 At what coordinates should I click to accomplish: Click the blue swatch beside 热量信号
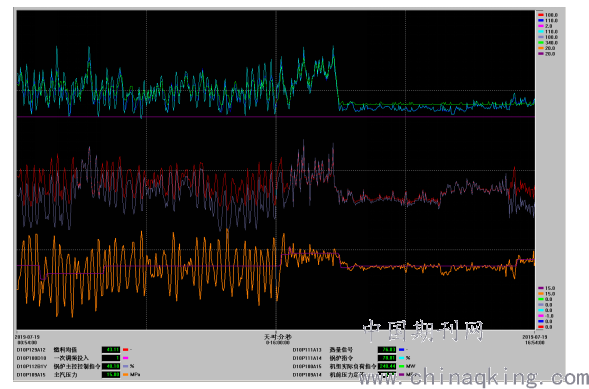click(x=402, y=350)
